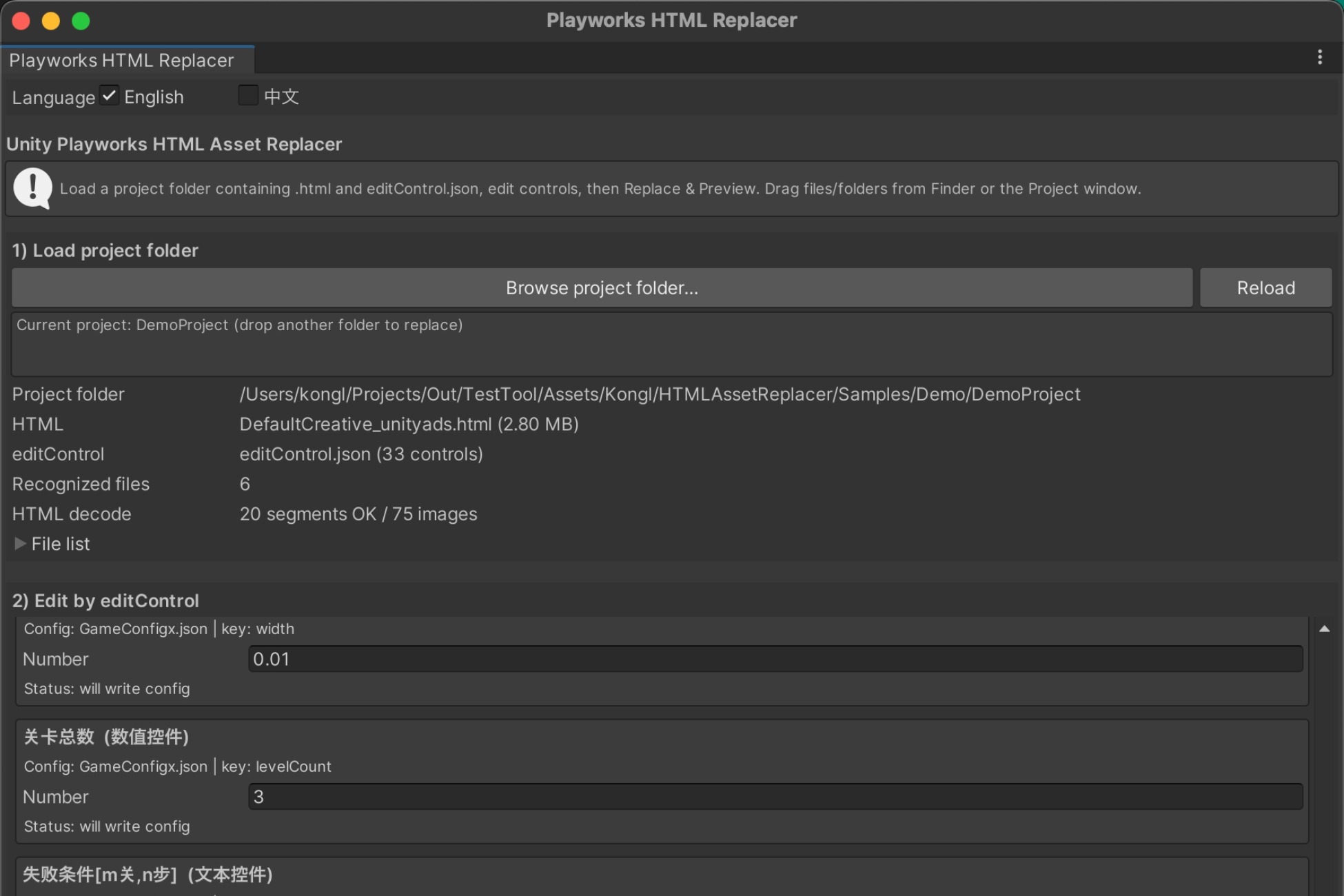
Task: Click the Project folder label
Action: pos(68,394)
